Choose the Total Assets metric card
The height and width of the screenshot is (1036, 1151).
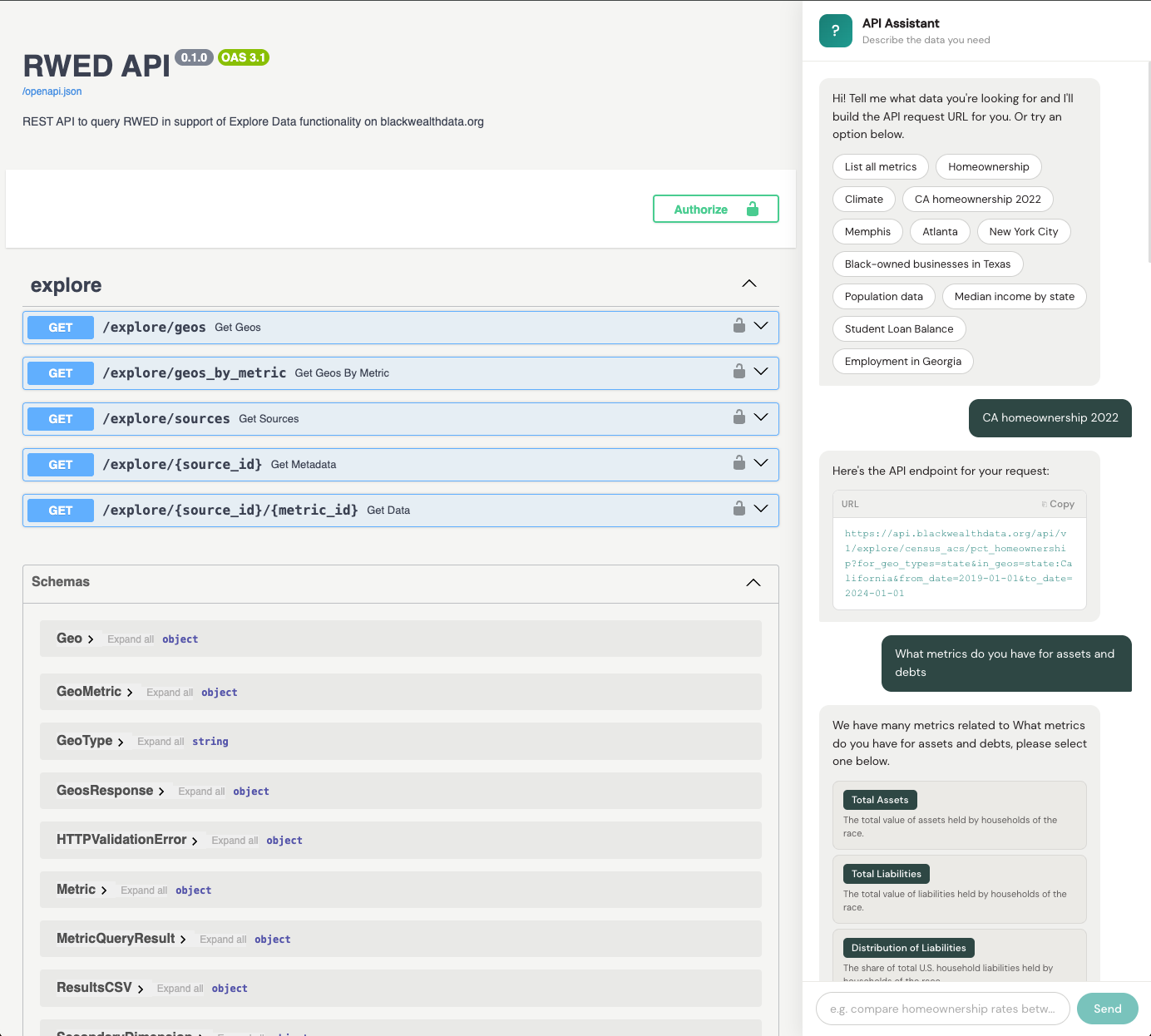(x=960, y=815)
